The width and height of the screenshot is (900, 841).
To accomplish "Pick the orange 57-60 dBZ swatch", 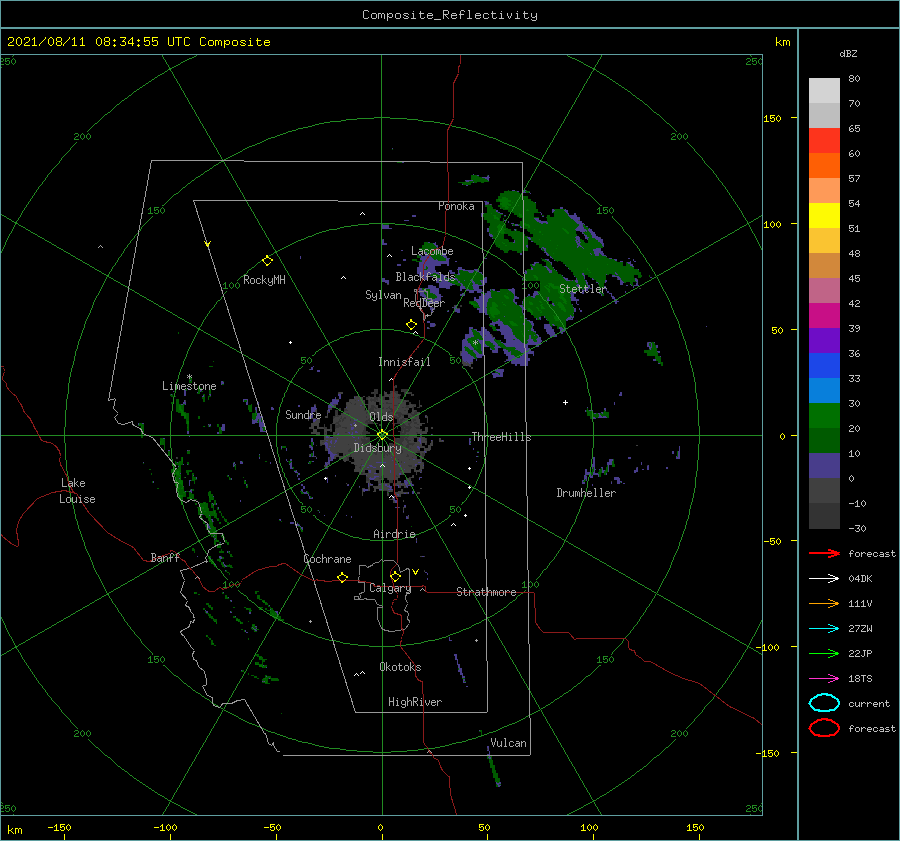I will click(824, 165).
